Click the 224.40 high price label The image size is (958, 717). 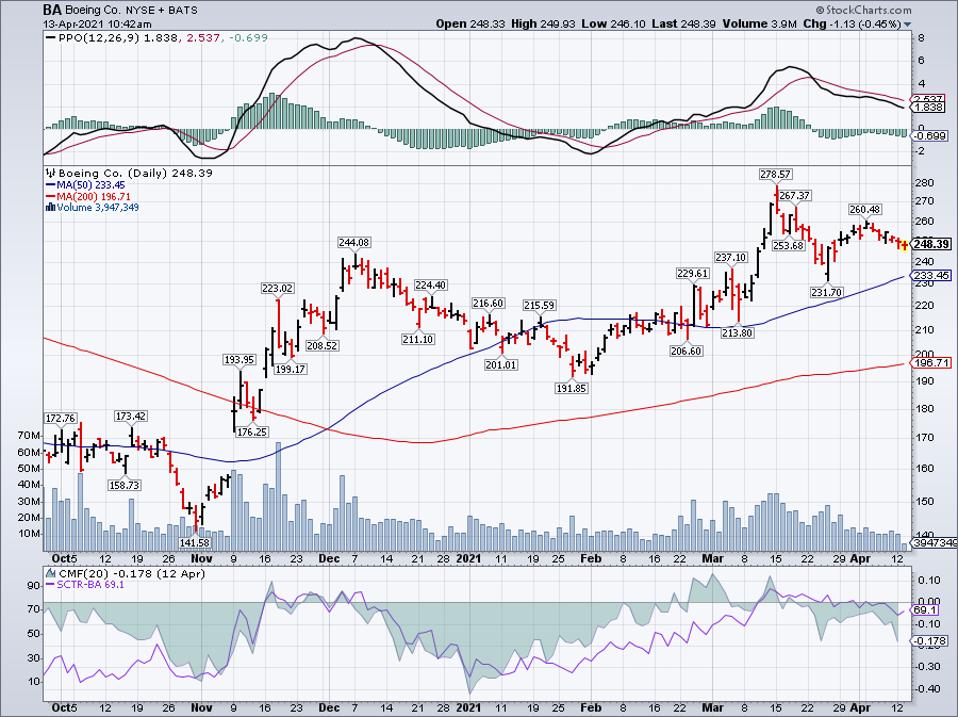431,285
